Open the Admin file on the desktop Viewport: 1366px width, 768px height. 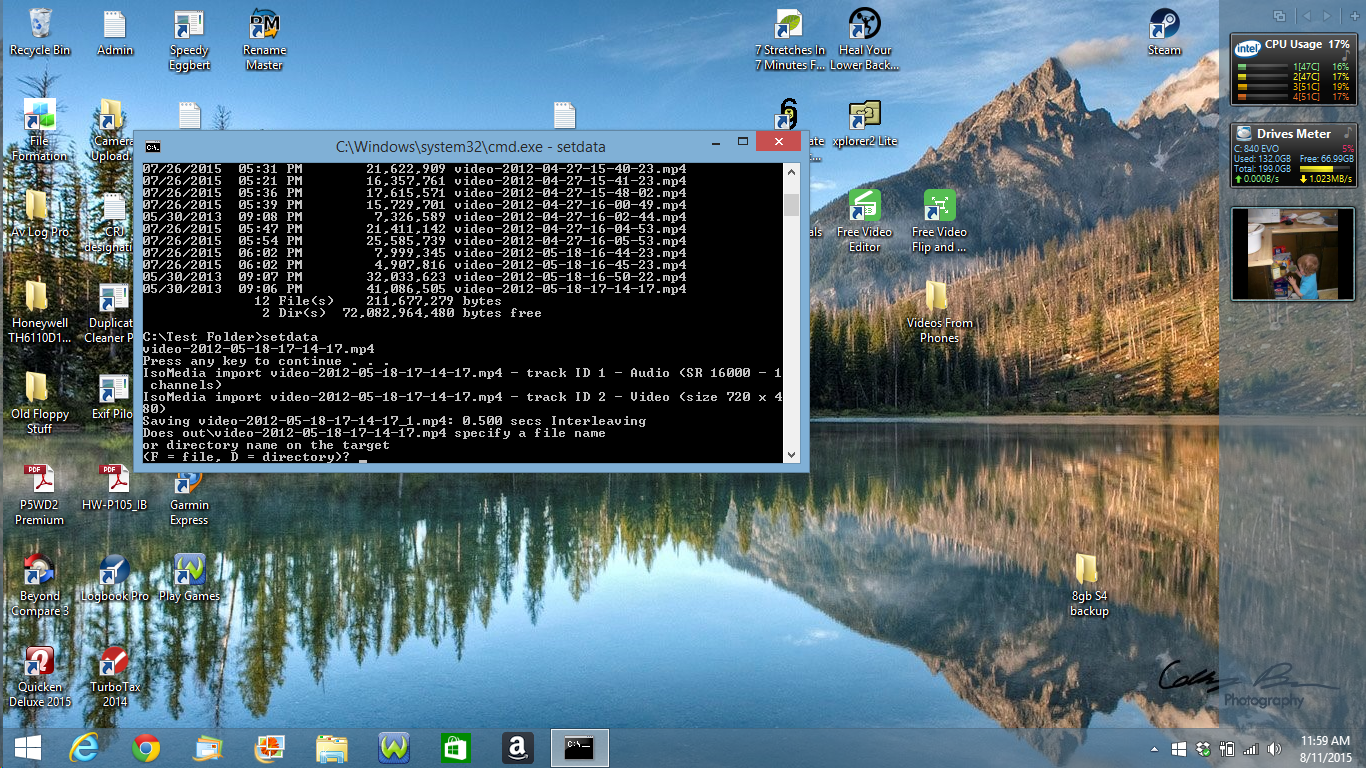[x=115, y=32]
